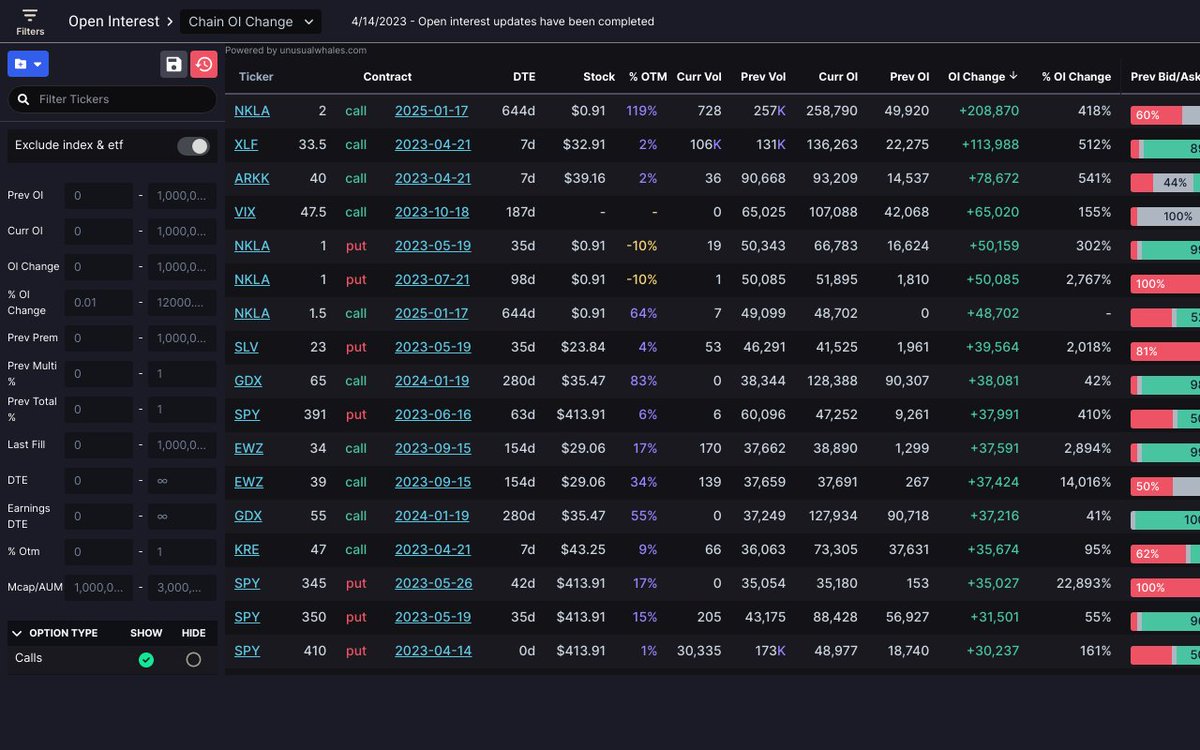Open the KRE ticker link
Viewport: 1200px width, 750px height.
pos(247,549)
